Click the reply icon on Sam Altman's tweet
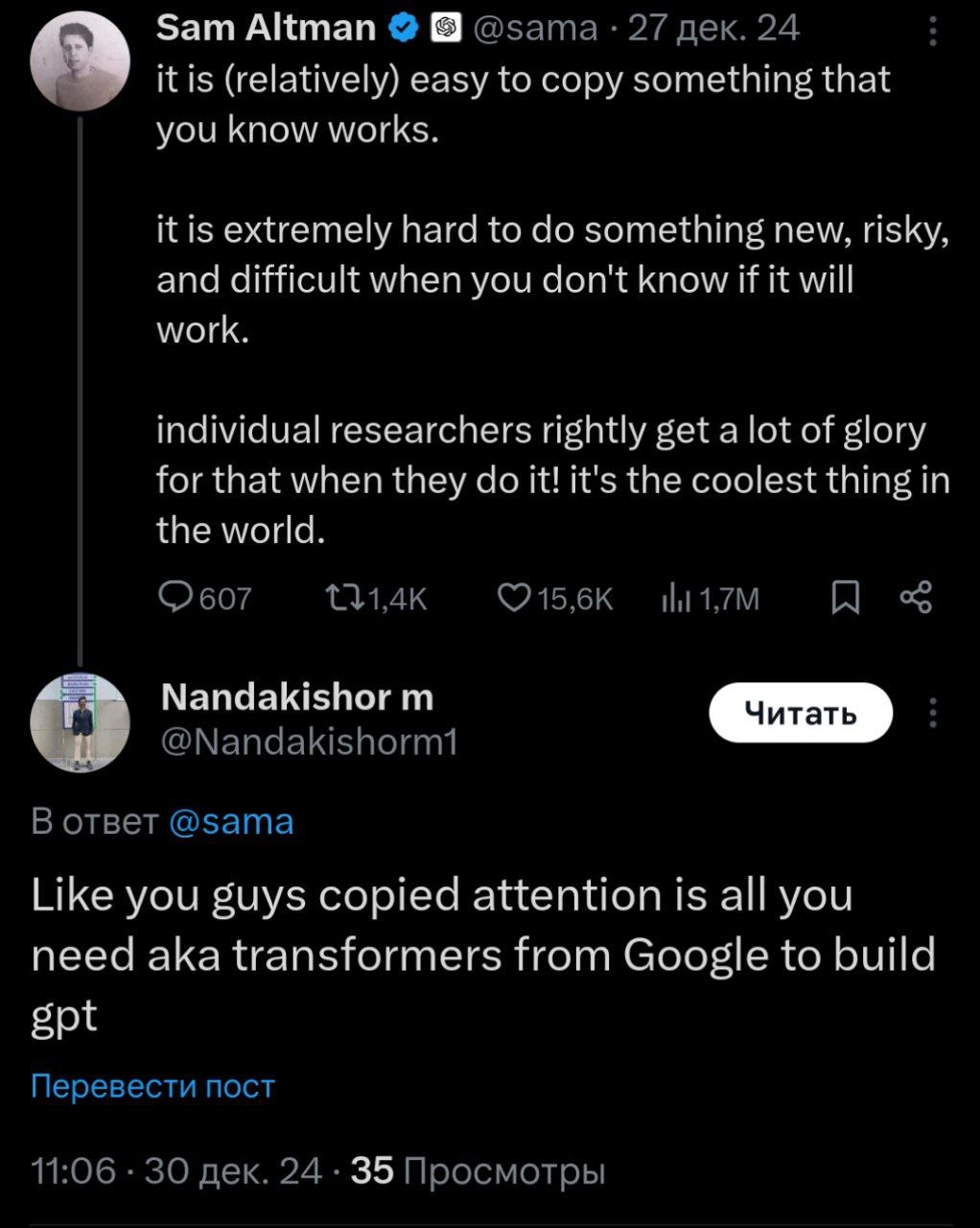The height and width of the screenshot is (1228, 980). tap(175, 598)
